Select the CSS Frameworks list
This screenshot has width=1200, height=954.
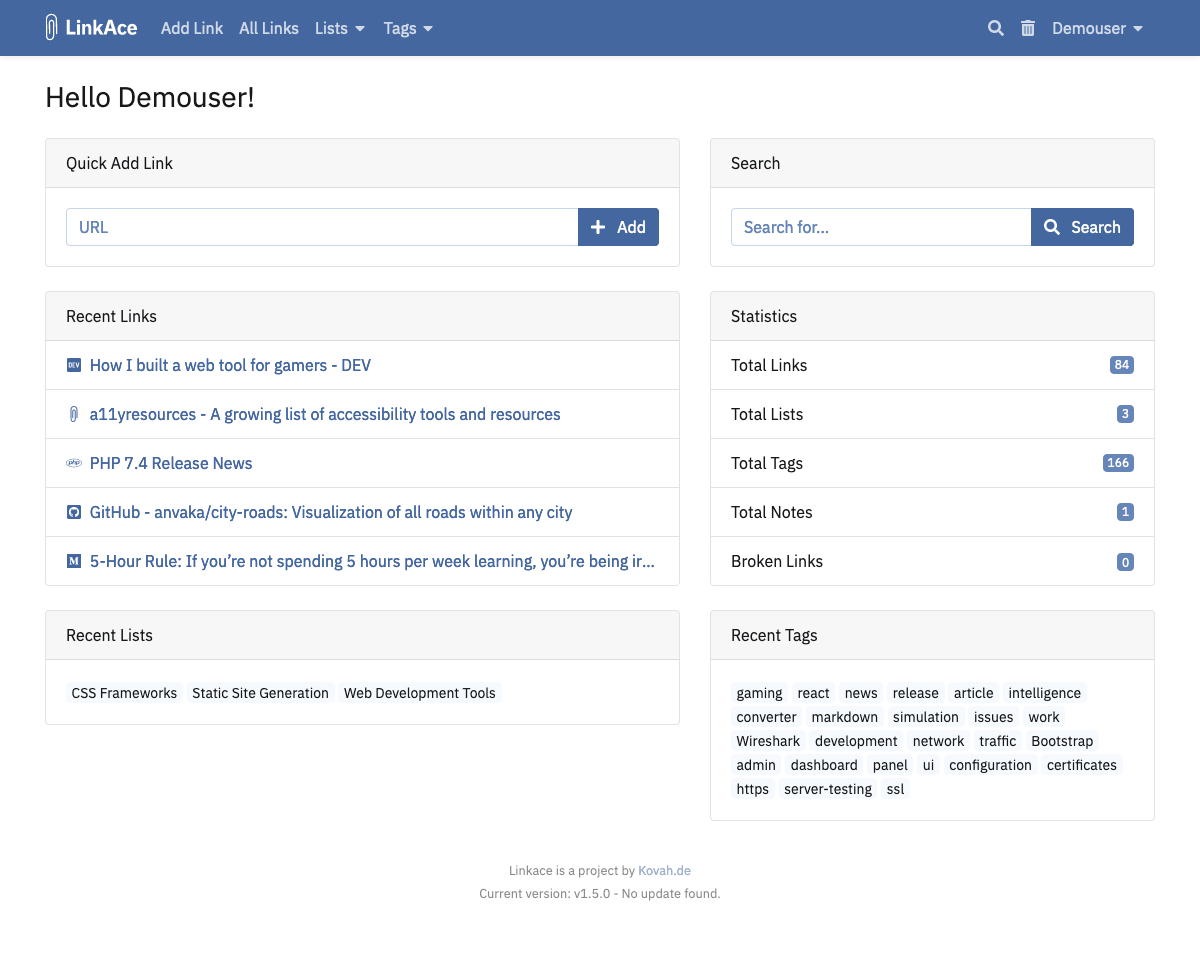coord(124,693)
